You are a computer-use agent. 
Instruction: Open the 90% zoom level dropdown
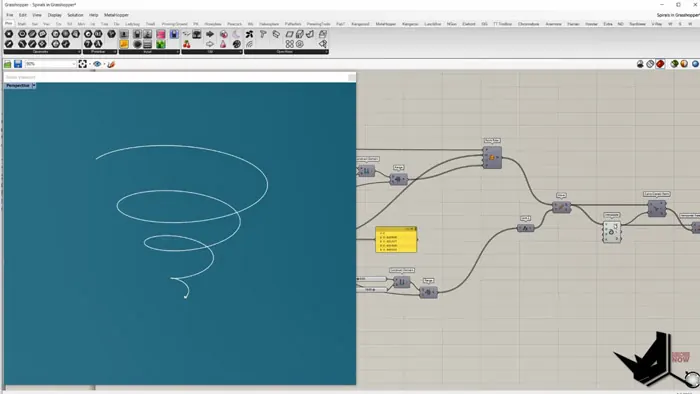click(50, 64)
